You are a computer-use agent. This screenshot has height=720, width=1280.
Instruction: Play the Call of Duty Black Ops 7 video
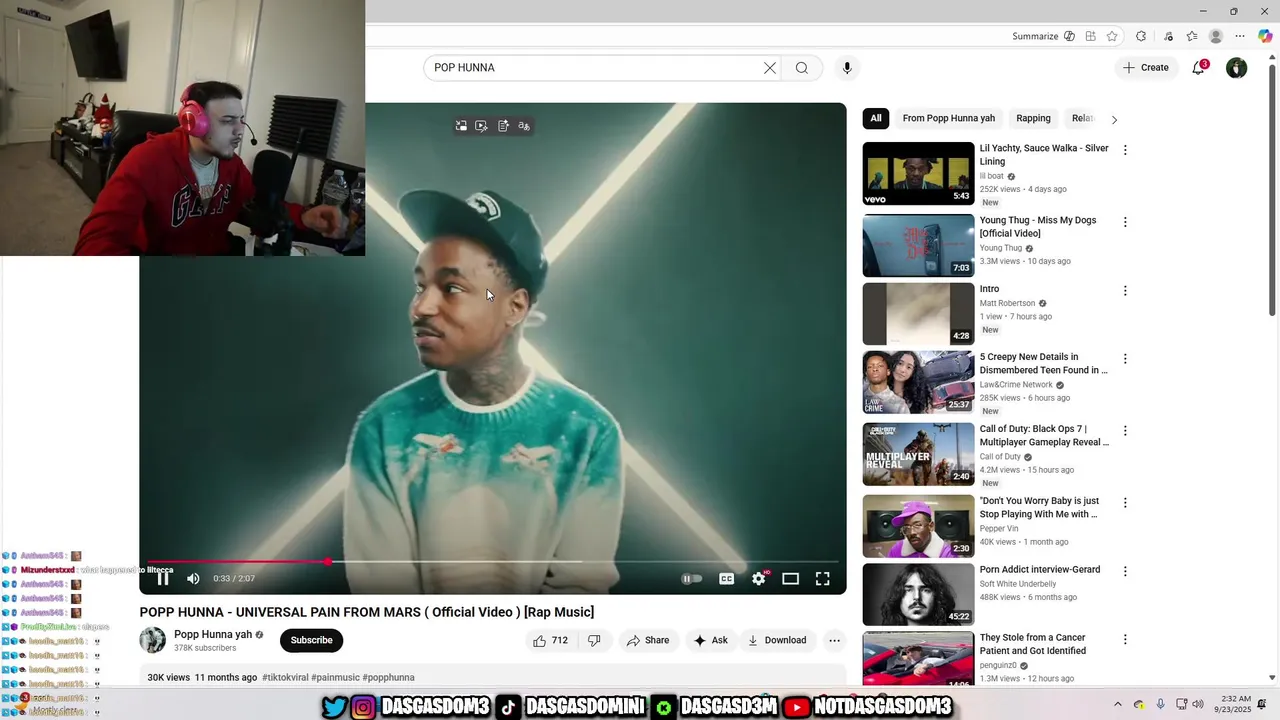click(x=918, y=454)
